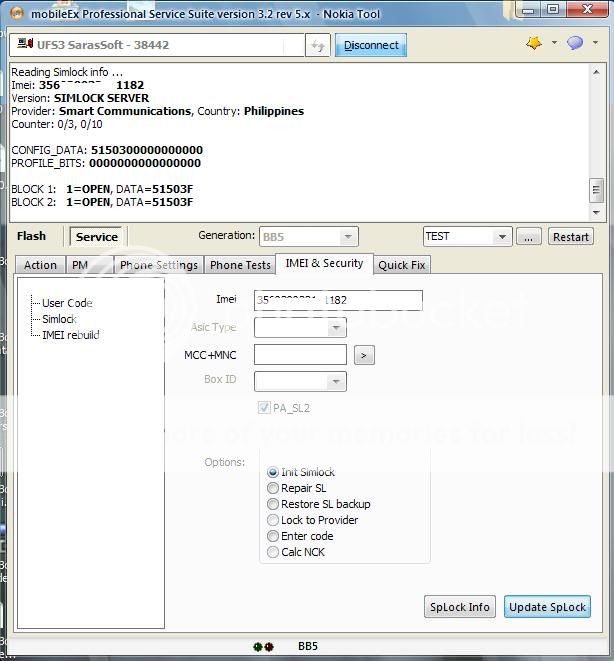Click the yellow star favorites icon
This screenshot has height=661, width=614.
(x=534, y=43)
